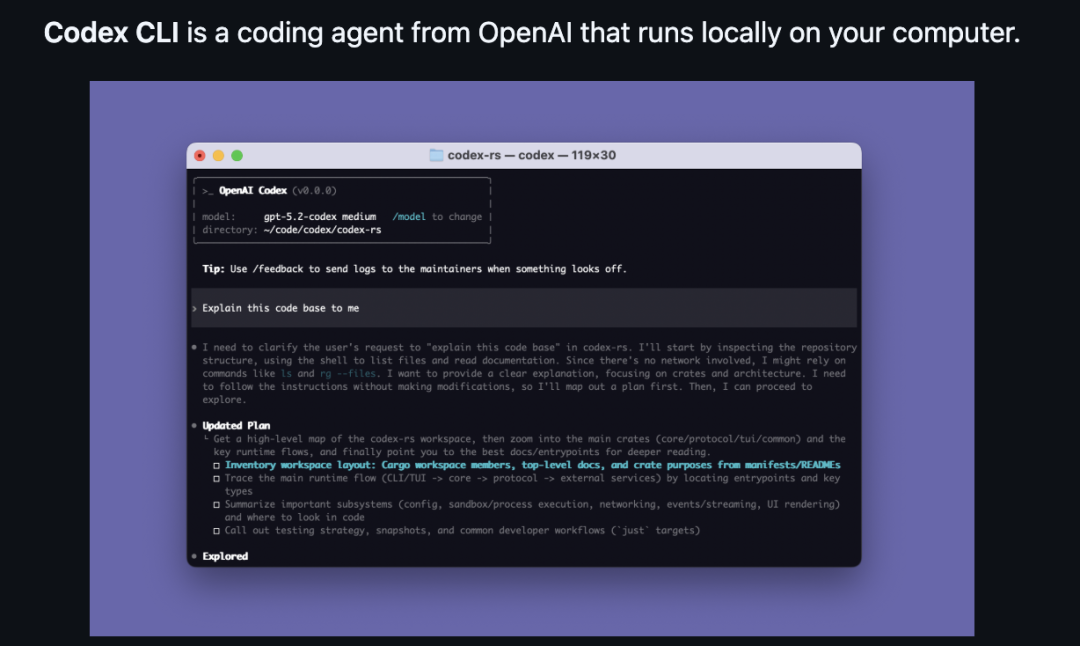Click the 'rg --files' command highlighted in teal
This screenshot has width=1080, height=646.
click(348, 373)
